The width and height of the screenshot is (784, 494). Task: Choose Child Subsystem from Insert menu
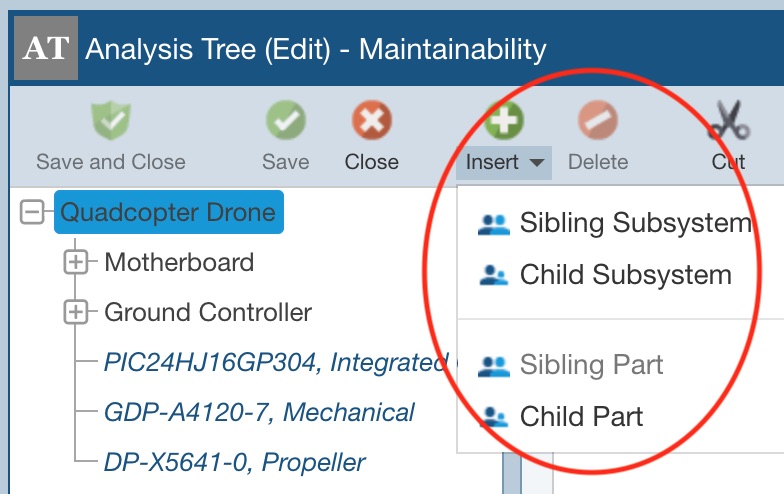(625, 275)
